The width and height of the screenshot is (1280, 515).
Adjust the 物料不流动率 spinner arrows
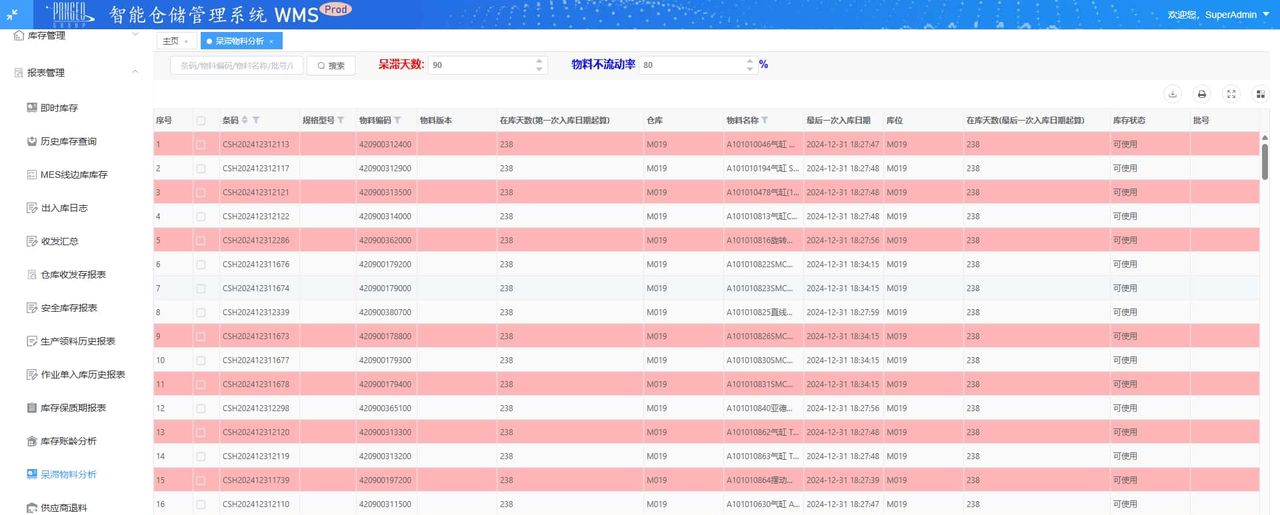click(750, 64)
